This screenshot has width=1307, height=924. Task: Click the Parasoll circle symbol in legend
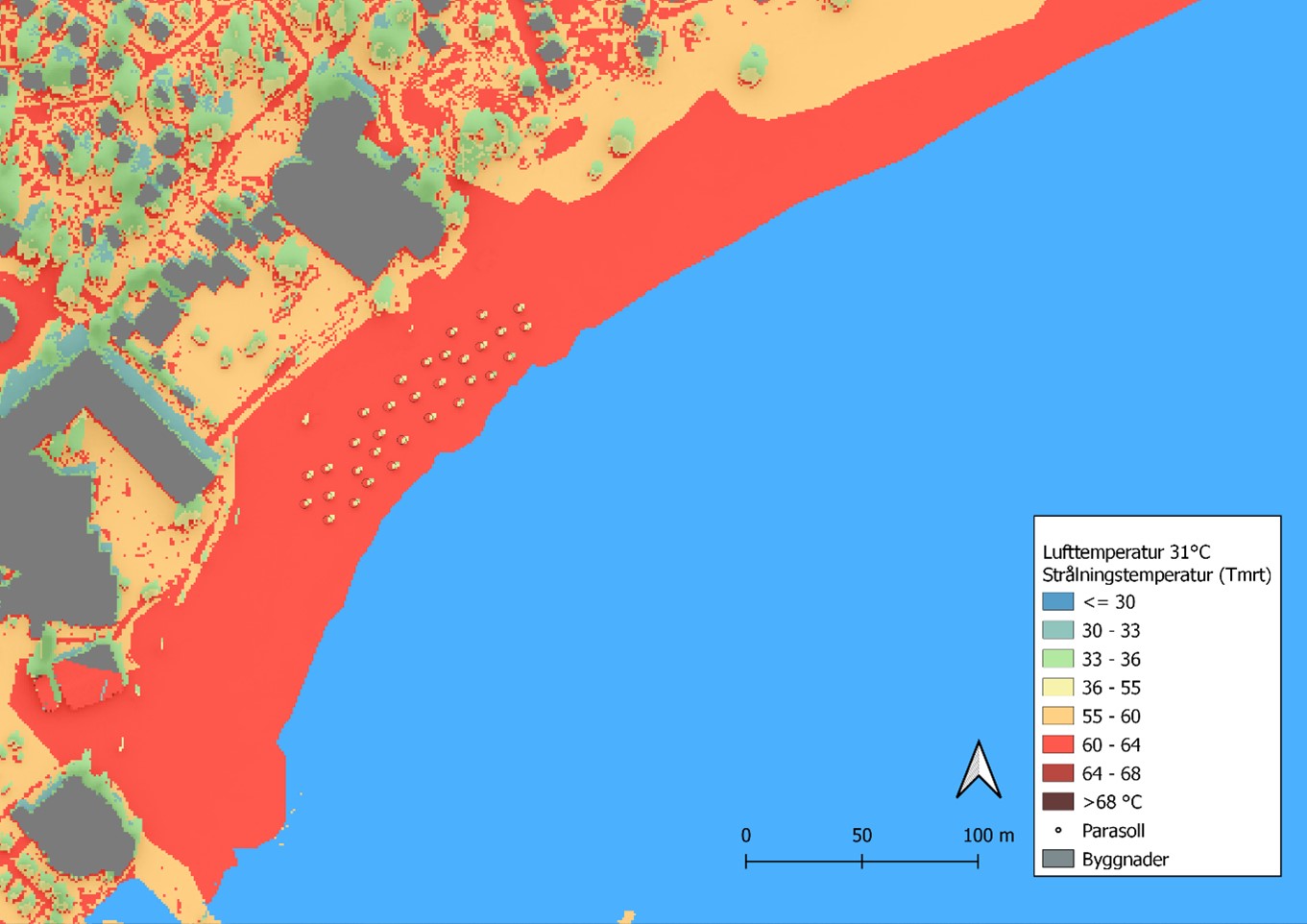click(x=1058, y=831)
